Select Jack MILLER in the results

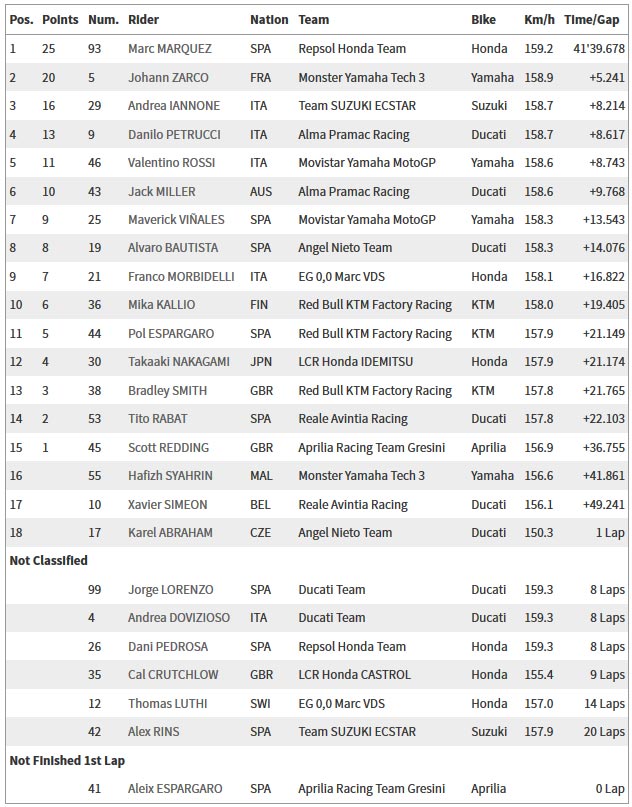[162, 191]
